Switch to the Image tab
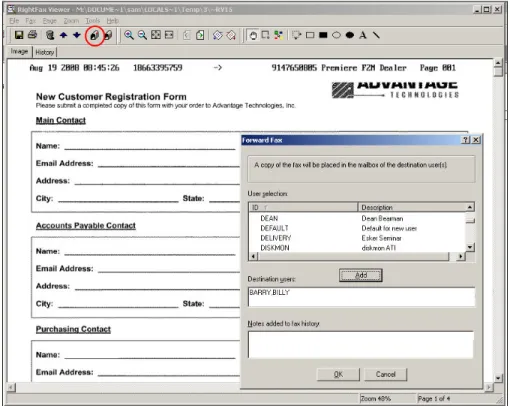Image resolution: width=510 pixels, height=406 pixels. 19,51
